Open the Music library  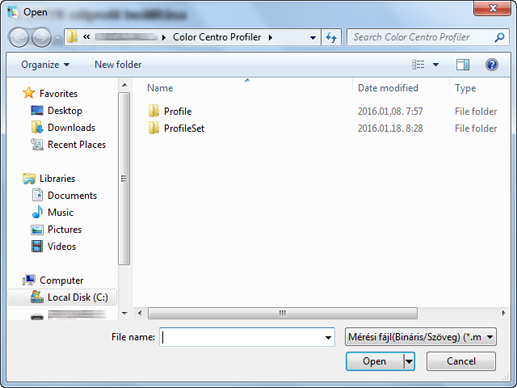(x=60, y=212)
